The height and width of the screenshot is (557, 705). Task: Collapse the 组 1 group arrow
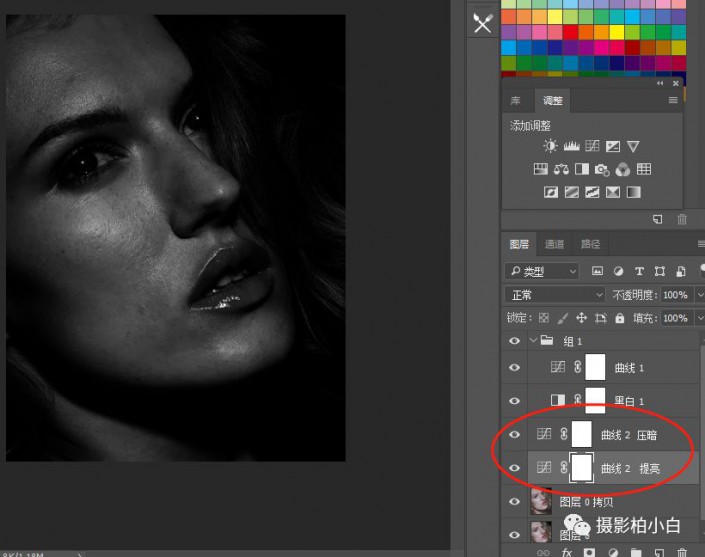pos(532,341)
